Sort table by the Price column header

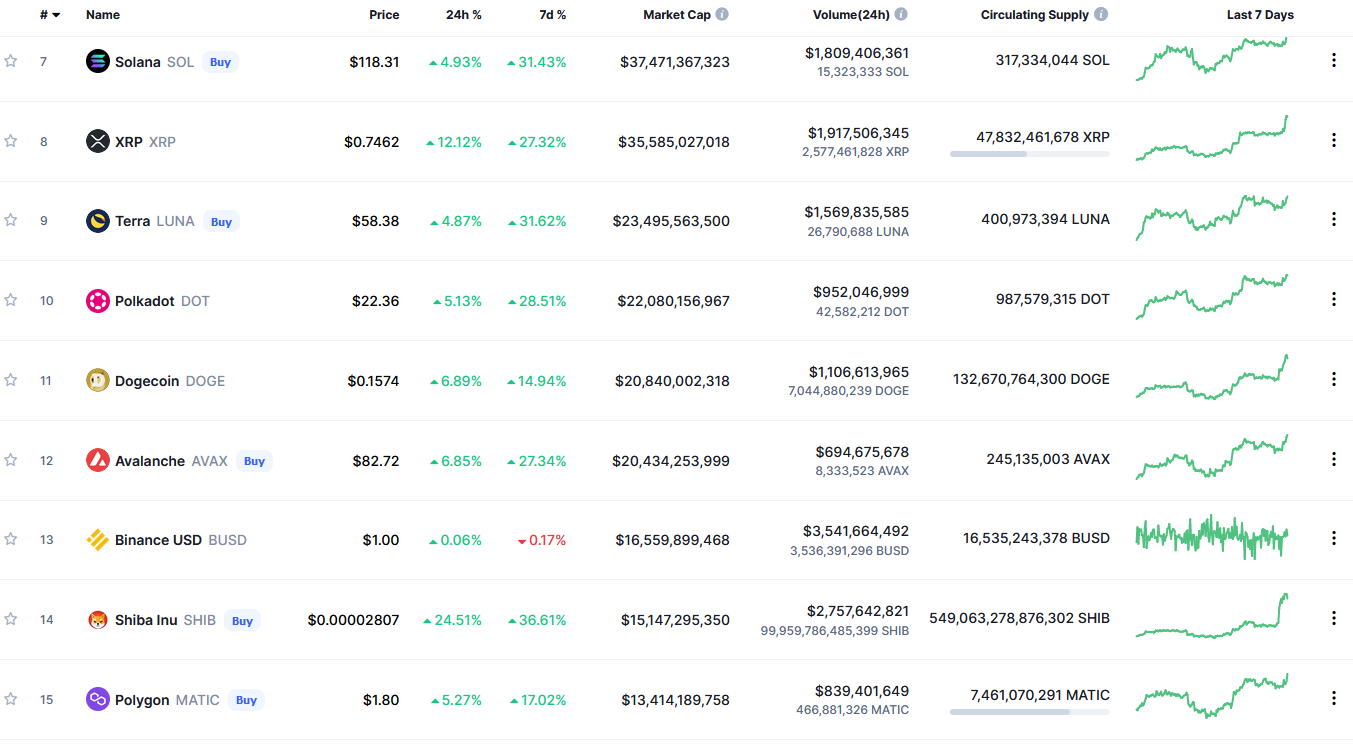pos(384,15)
